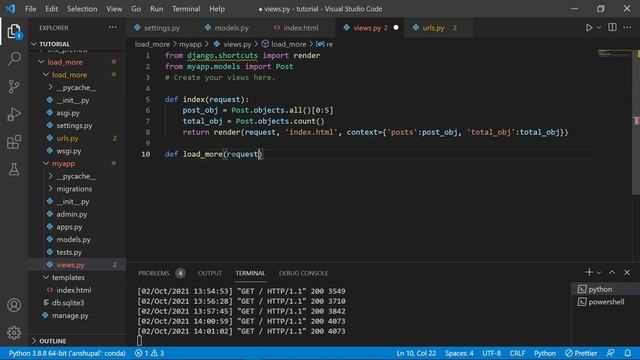Switch to models.py tab
This screenshot has width=640, height=360.
point(231,28)
